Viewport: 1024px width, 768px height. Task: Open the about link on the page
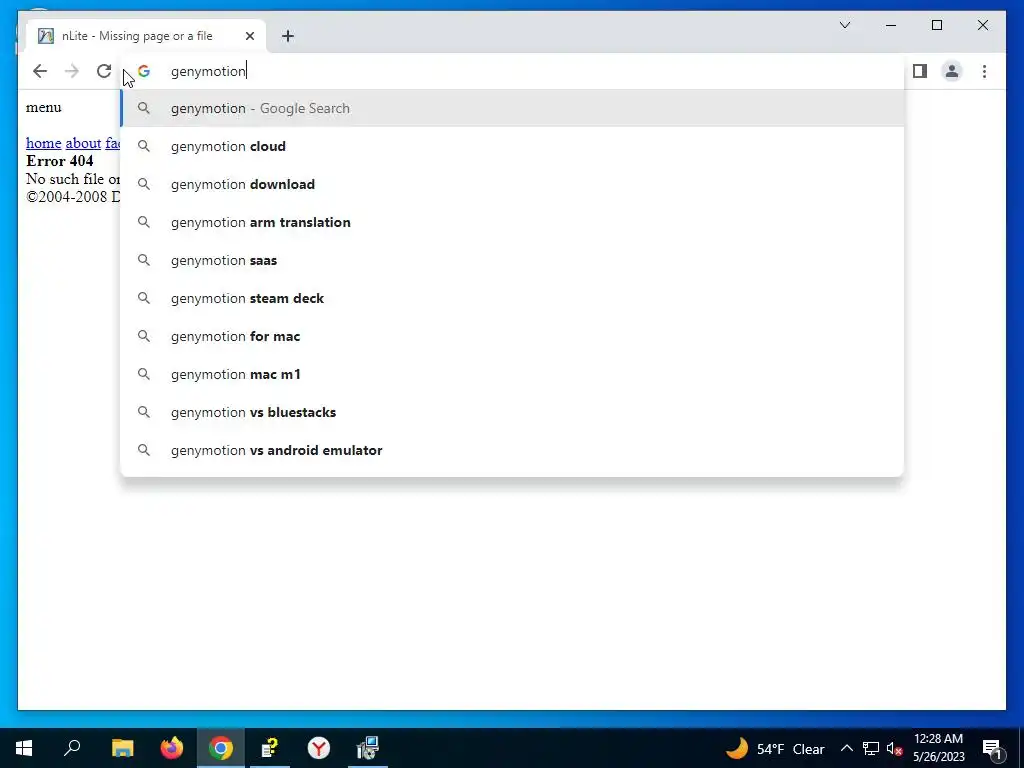tap(83, 143)
